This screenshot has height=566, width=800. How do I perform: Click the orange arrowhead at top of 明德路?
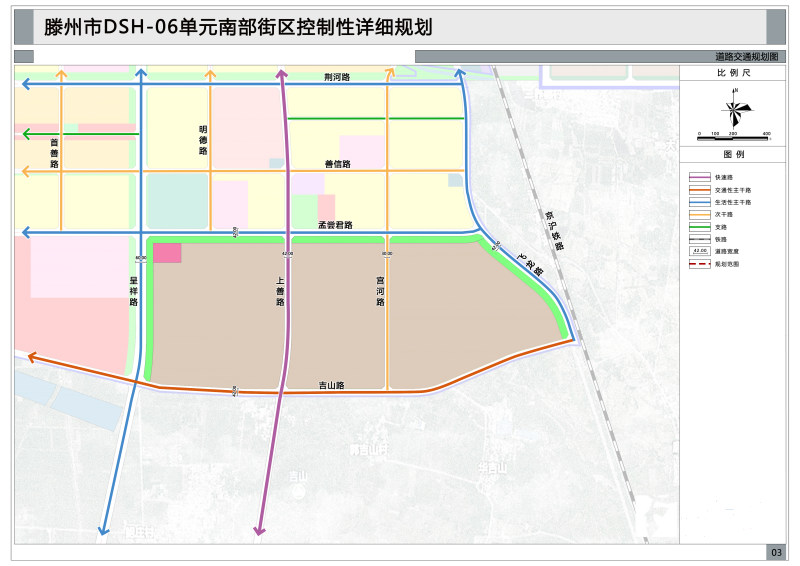tap(210, 75)
